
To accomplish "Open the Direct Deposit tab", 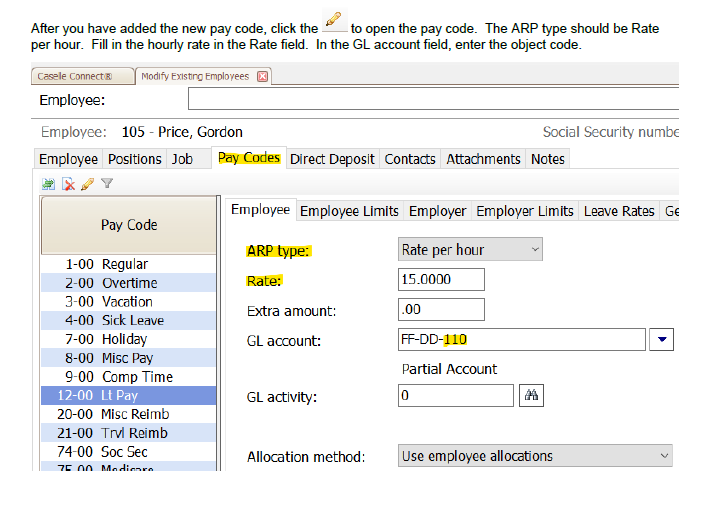I will coord(332,159).
